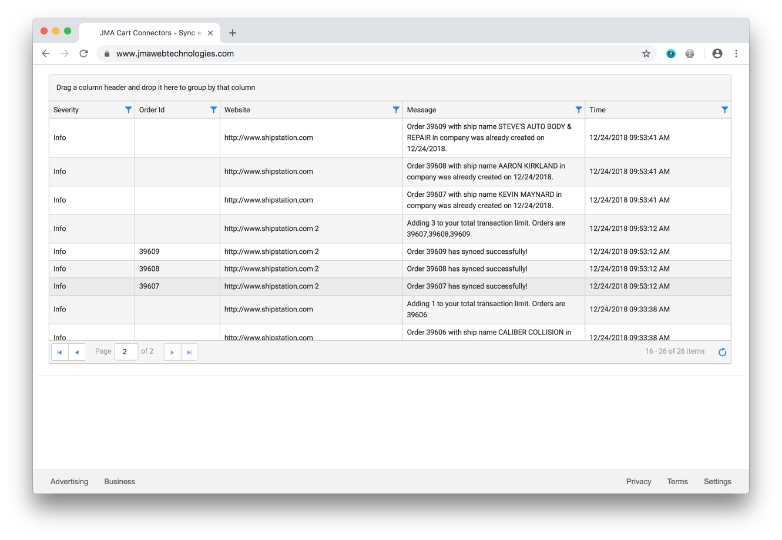Click the browser forward arrow
Screen dimensions: 782x540
coord(64,53)
